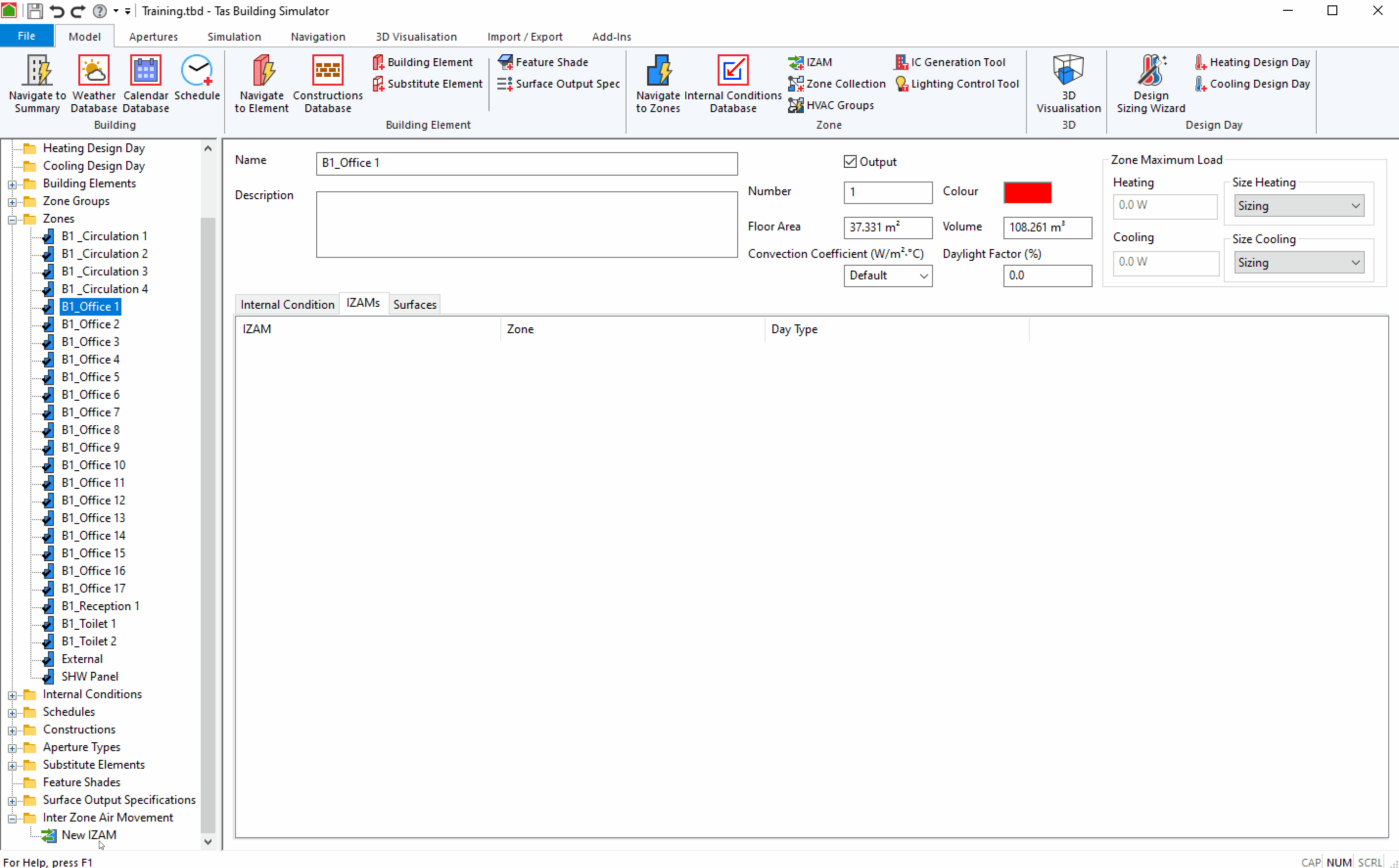
Task: Expand the Schedules tree node
Action: (x=12, y=713)
